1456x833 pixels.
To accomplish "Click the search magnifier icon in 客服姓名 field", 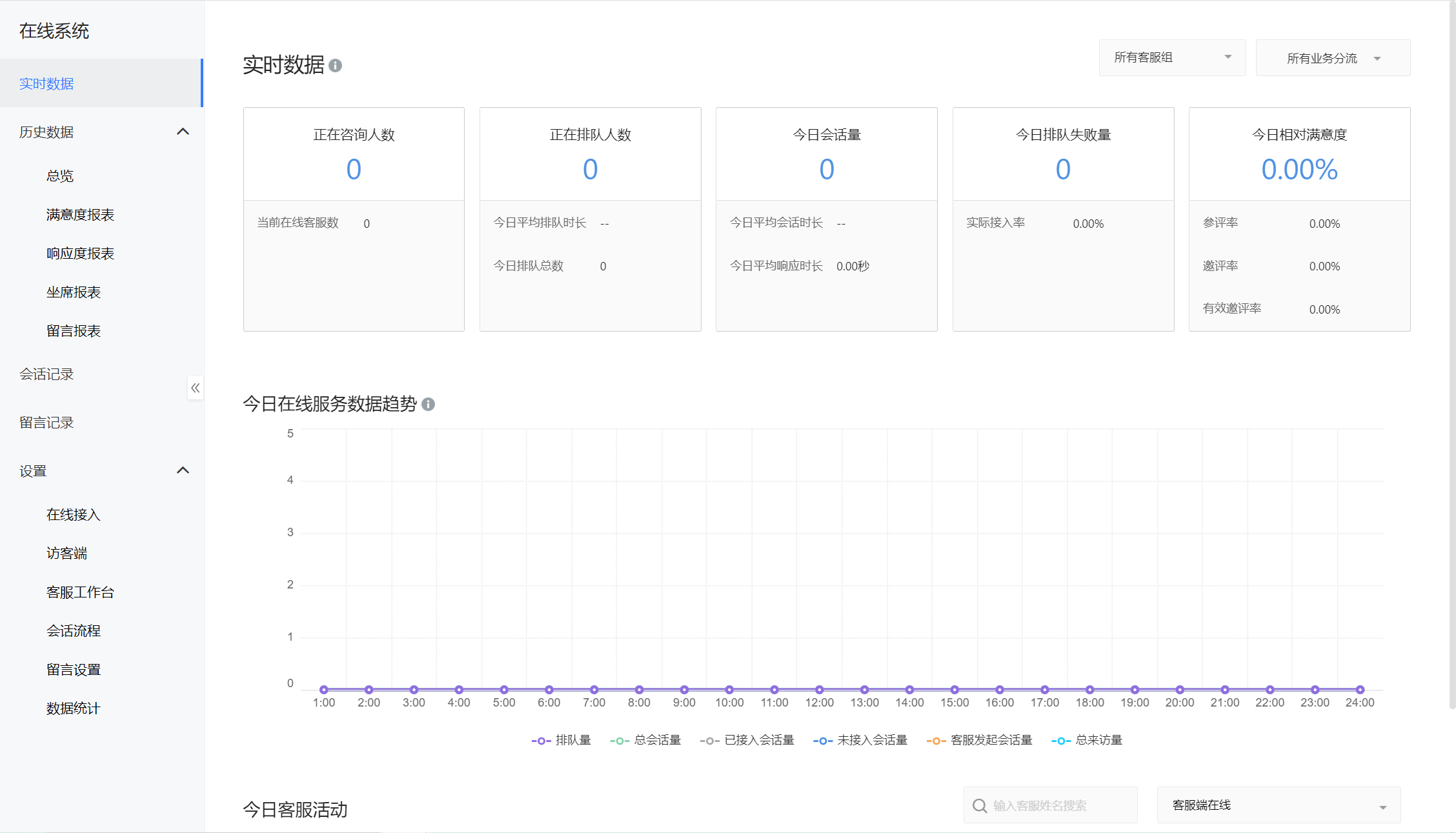I will tap(980, 805).
